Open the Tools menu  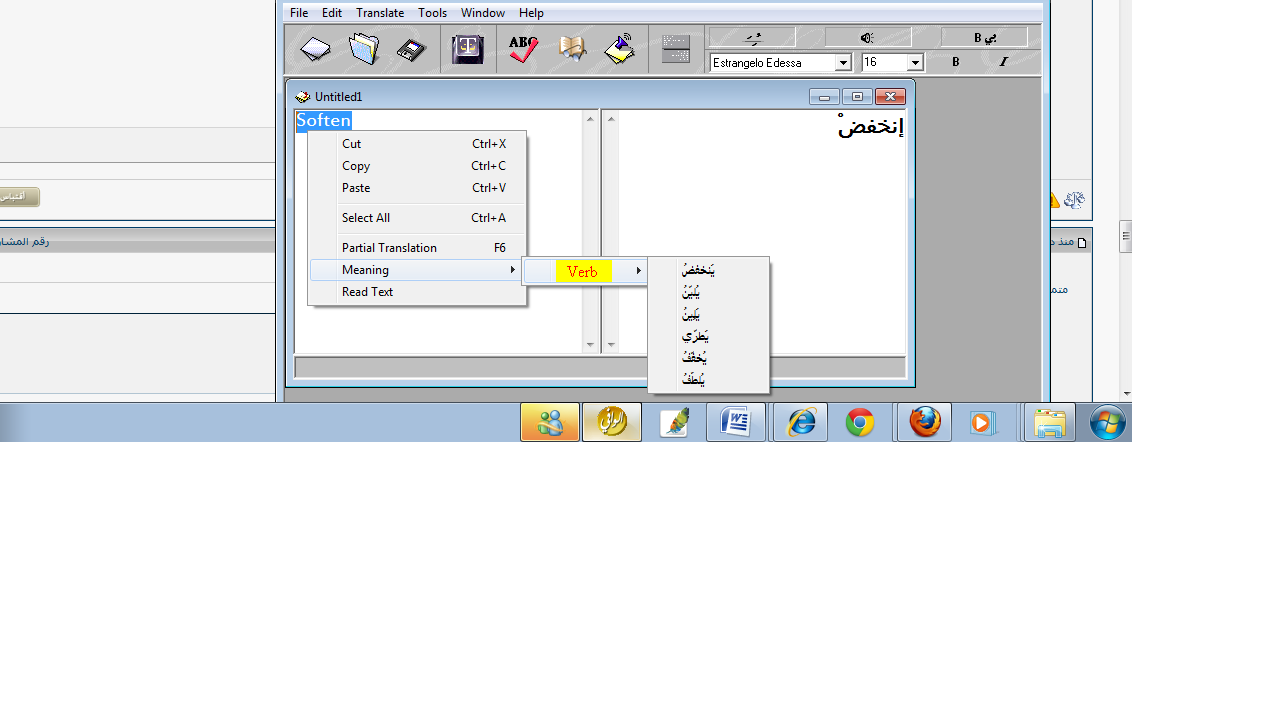pyautogui.click(x=432, y=13)
